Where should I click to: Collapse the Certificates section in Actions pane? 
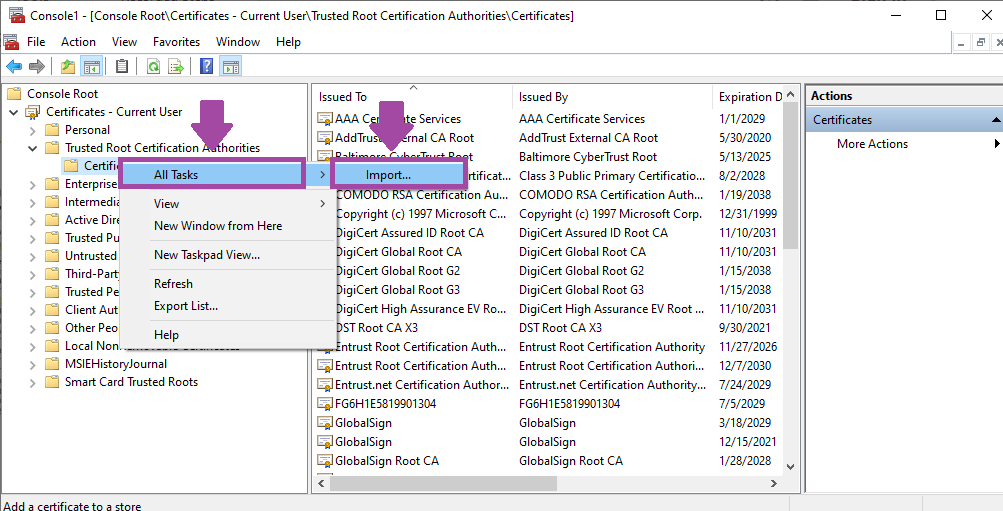[995, 120]
